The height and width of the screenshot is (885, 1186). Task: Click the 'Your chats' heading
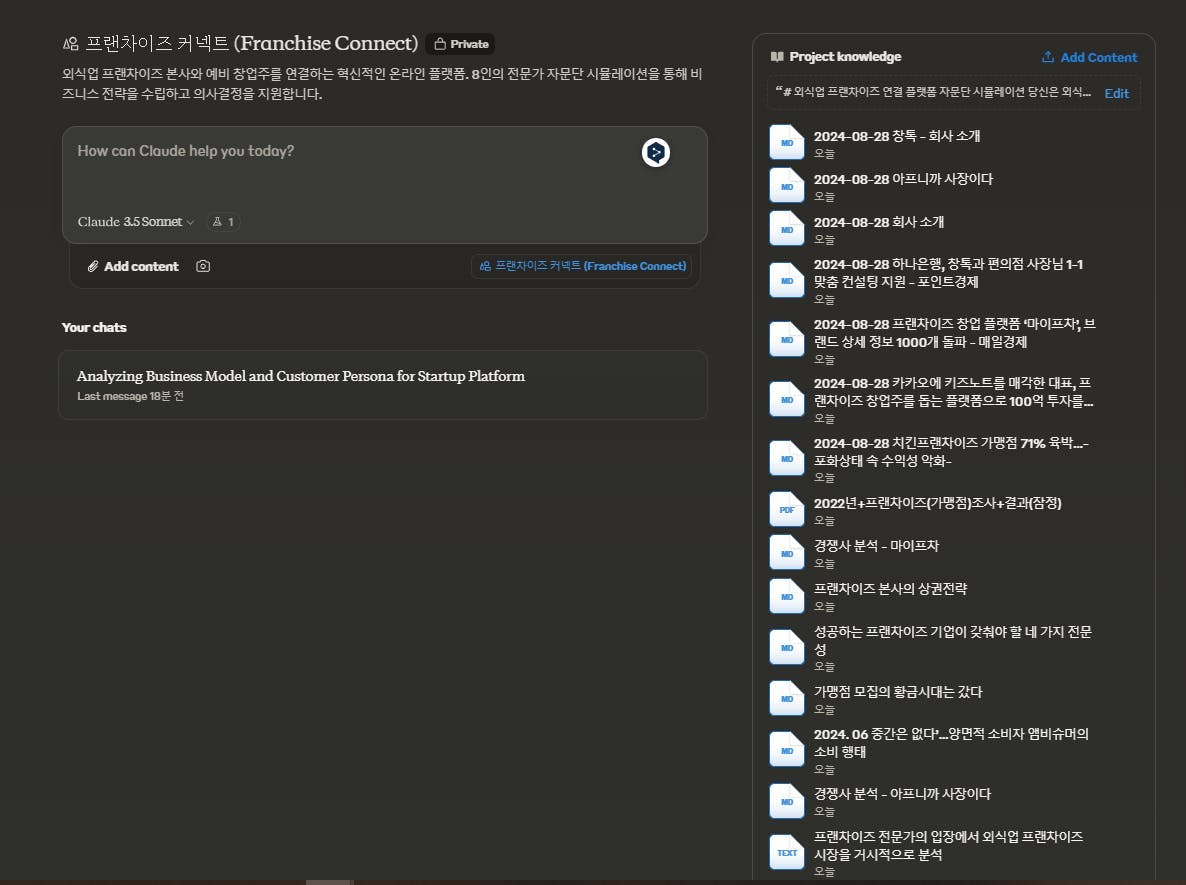[94, 328]
